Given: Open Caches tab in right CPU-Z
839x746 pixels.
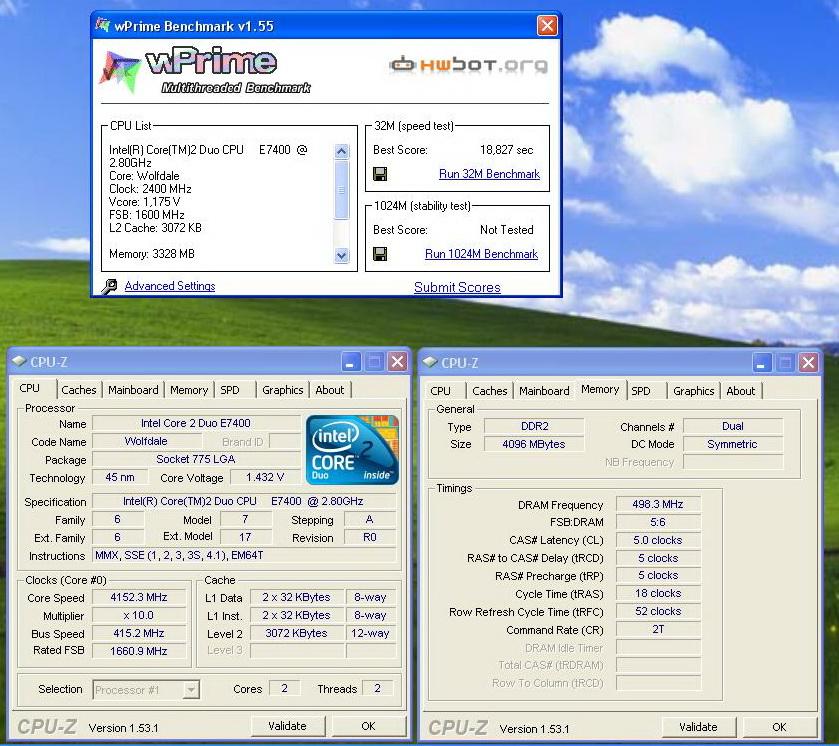Looking at the screenshot, I should (490, 391).
